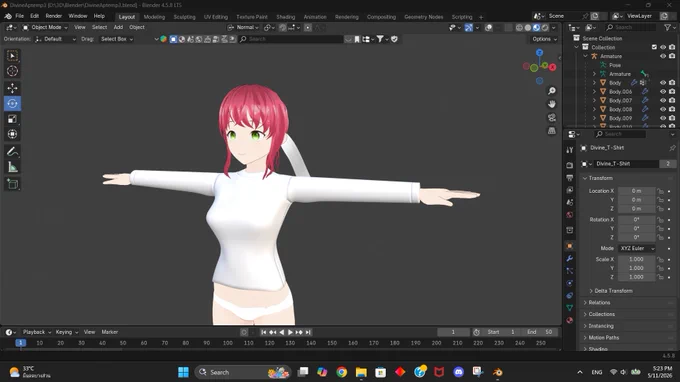Open the Render menu
This screenshot has width=680, height=382.
pyautogui.click(x=54, y=16)
